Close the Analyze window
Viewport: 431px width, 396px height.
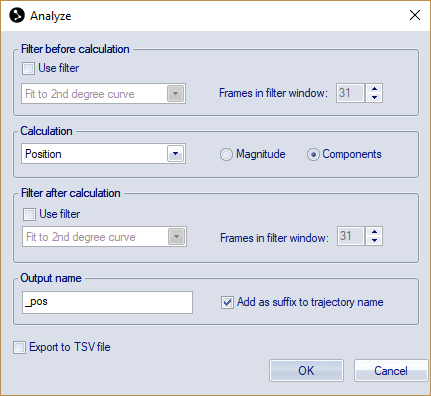click(x=415, y=15)
